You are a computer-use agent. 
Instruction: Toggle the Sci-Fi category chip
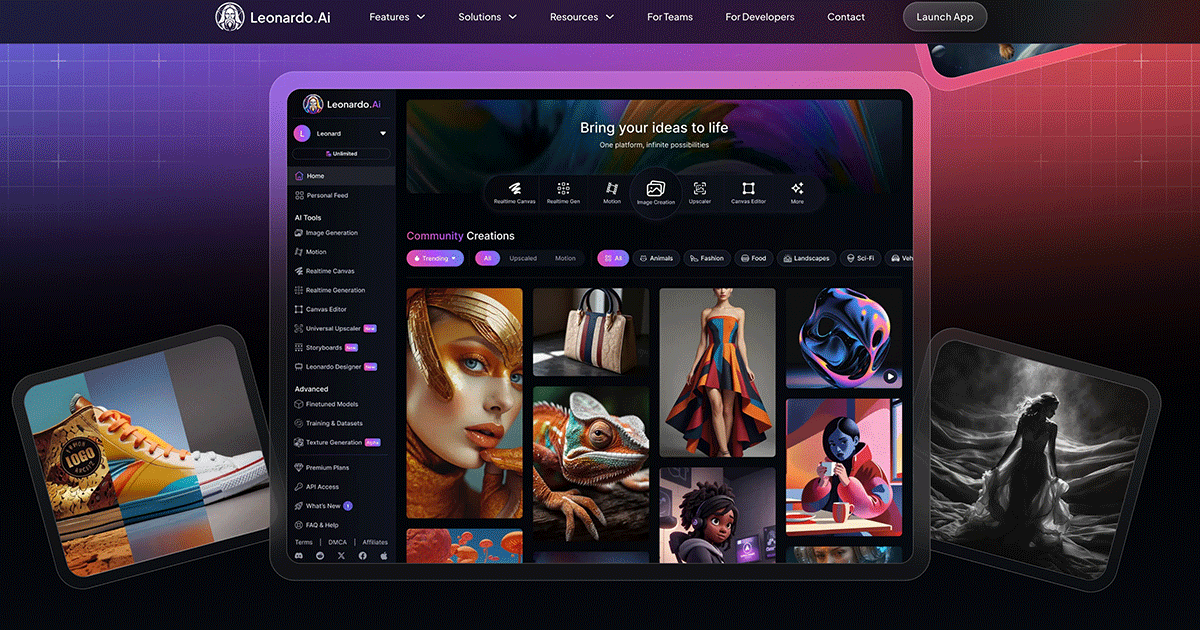(860, 258)
